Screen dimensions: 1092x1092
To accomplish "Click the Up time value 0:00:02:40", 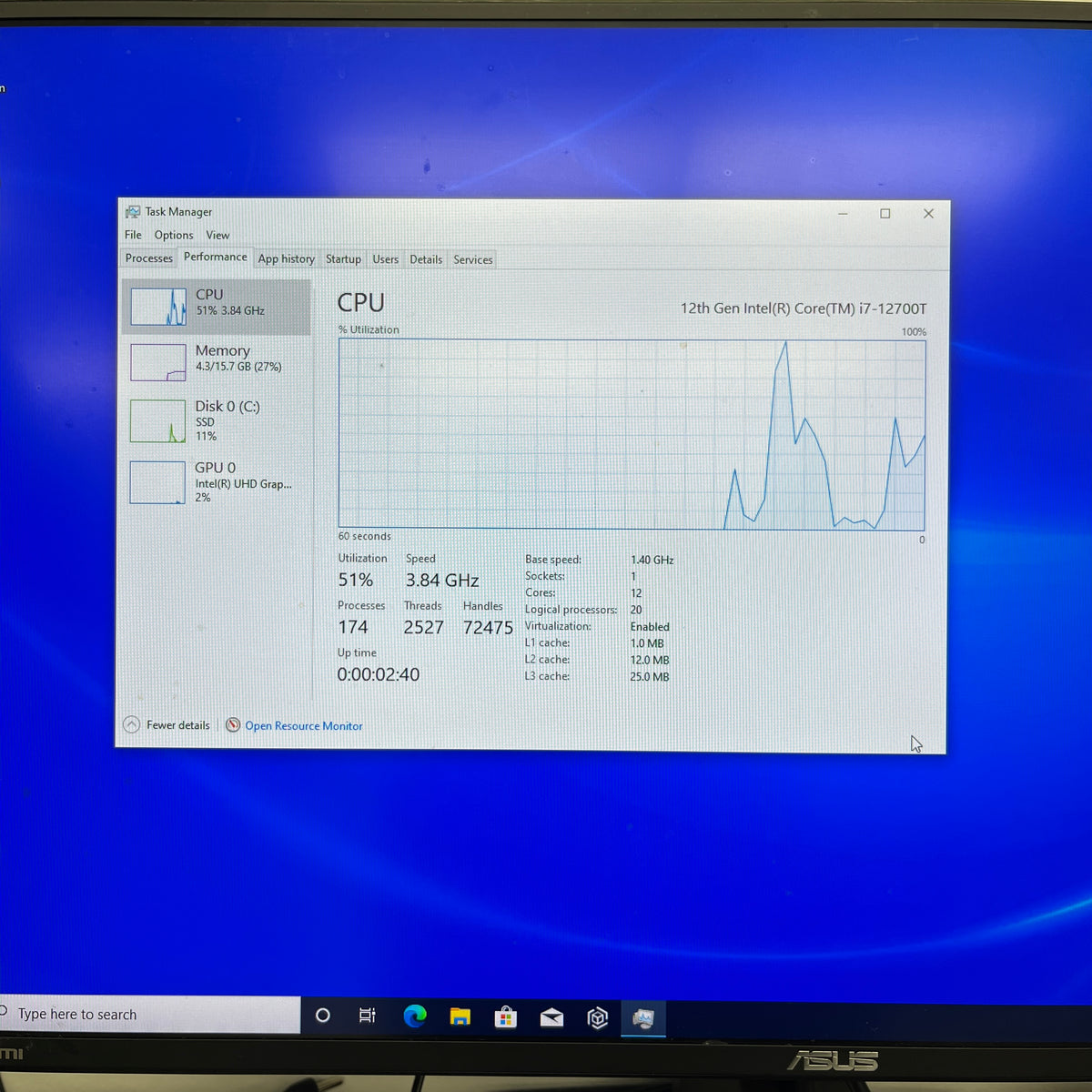I will (x=379, y=674).
